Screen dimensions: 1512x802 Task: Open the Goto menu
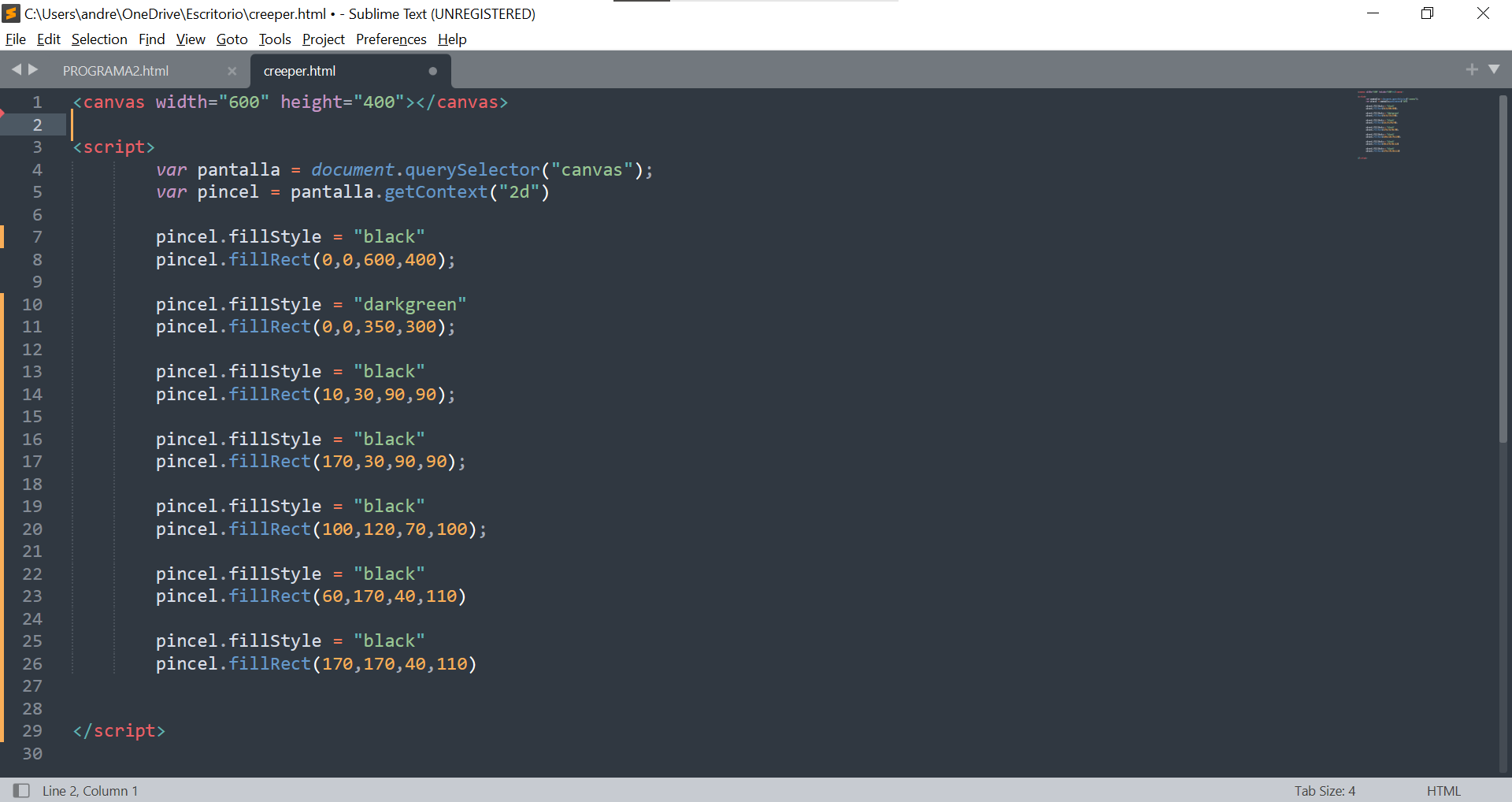[x=232, y=39]
